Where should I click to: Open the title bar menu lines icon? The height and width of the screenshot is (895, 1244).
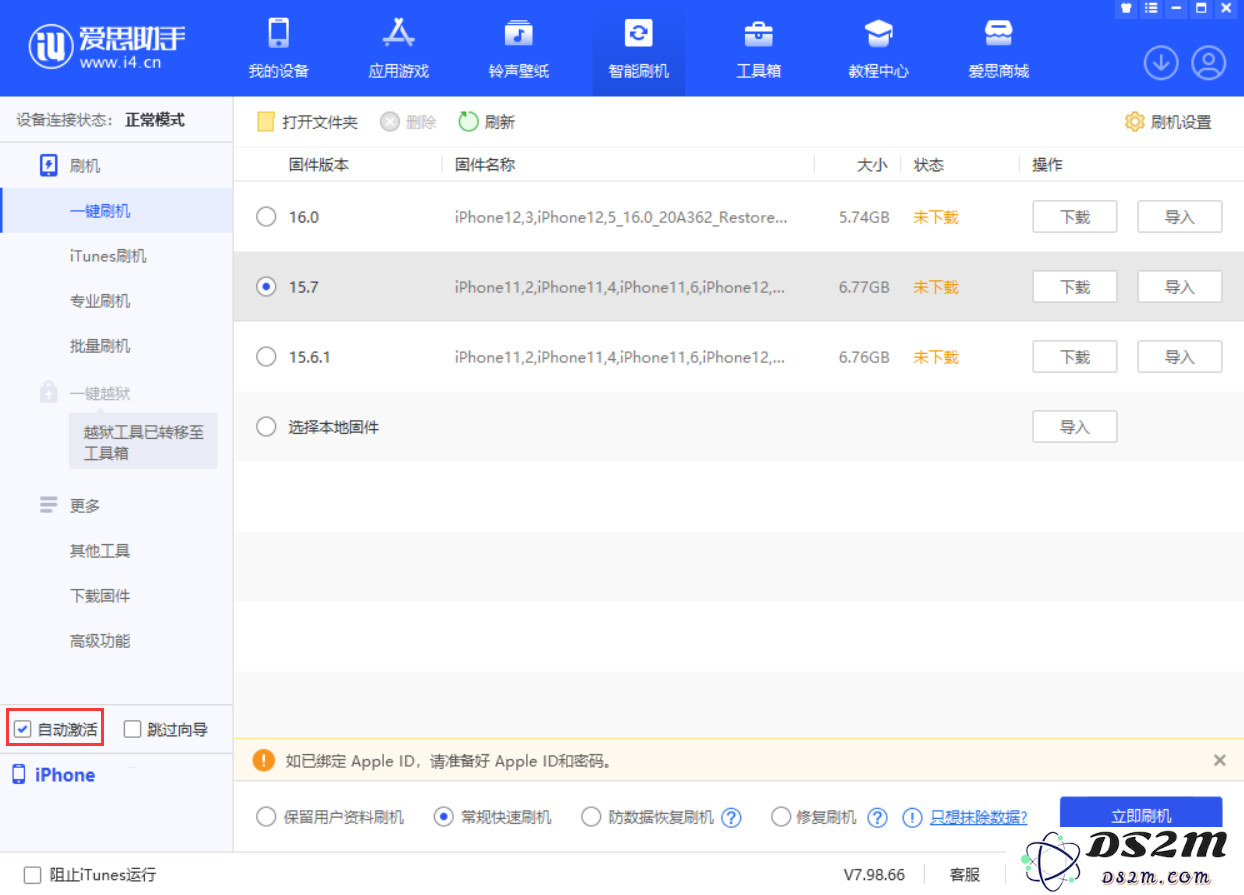coord(1151,8)
